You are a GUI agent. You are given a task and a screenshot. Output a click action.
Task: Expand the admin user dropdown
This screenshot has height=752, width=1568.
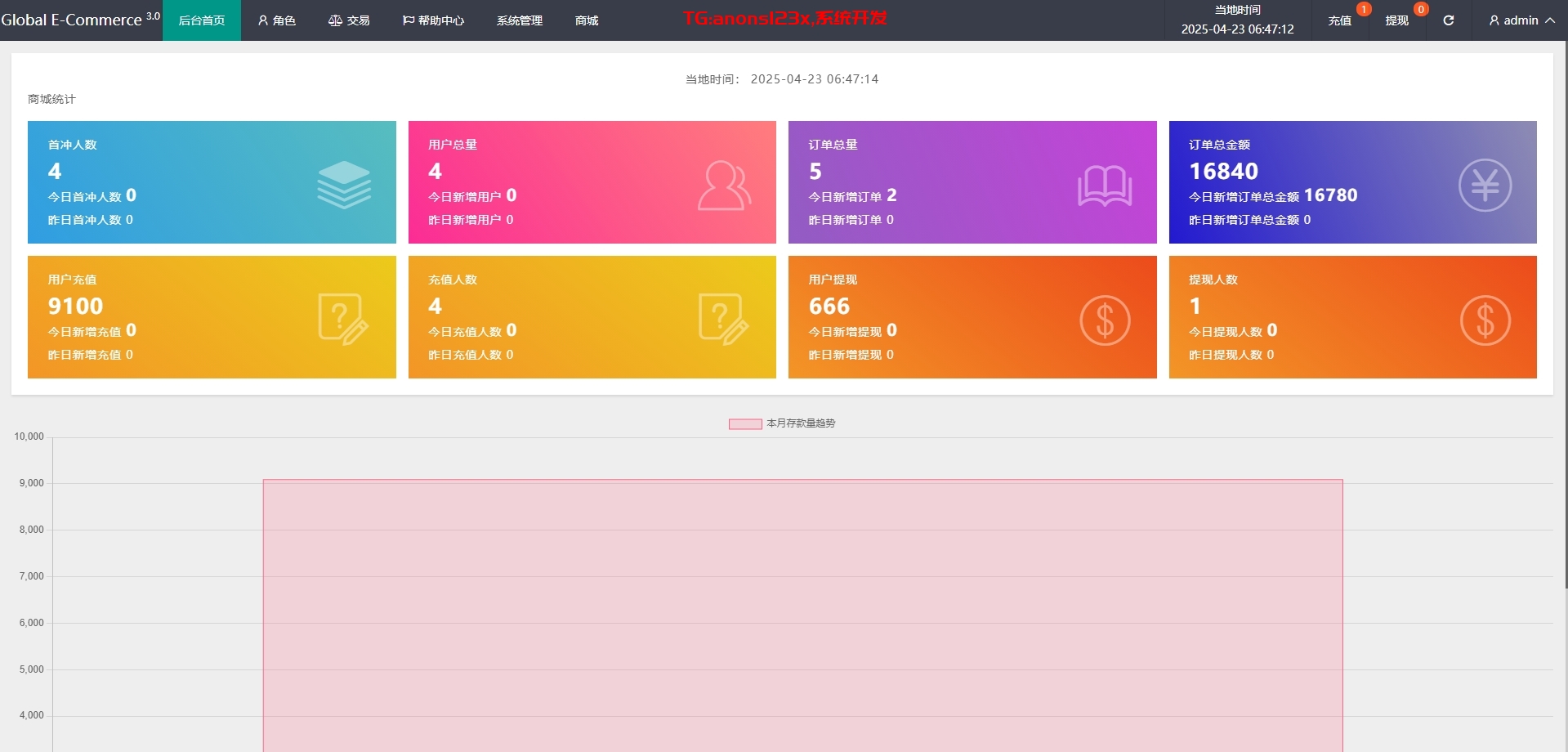(1521, 20)
